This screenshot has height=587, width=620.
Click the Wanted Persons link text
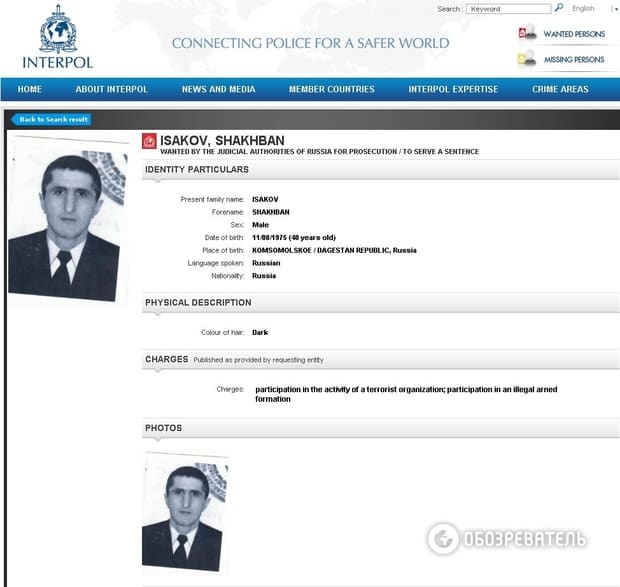coord(574,34)
